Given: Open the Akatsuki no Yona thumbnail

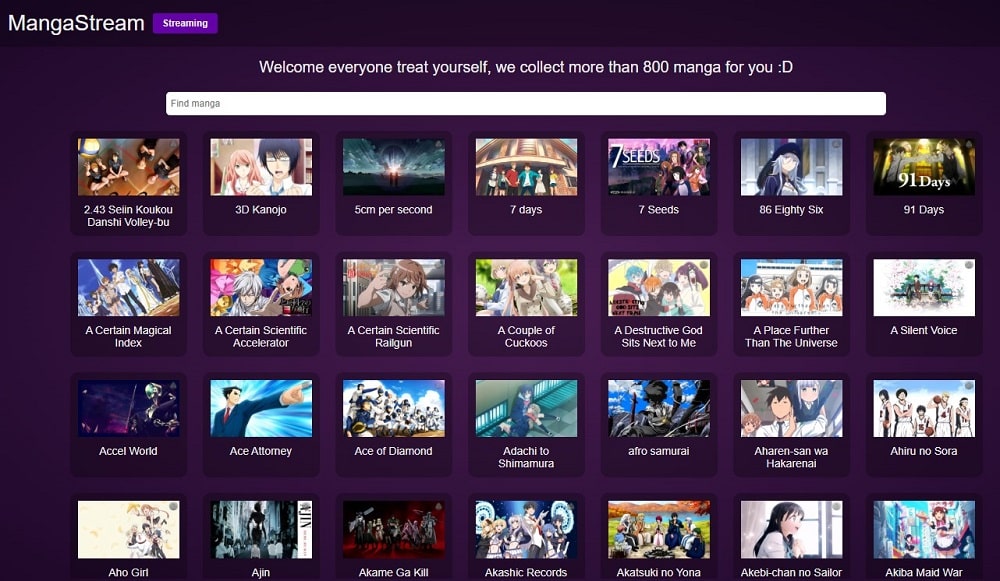Looking at the screenshot, I should point(659,529).
